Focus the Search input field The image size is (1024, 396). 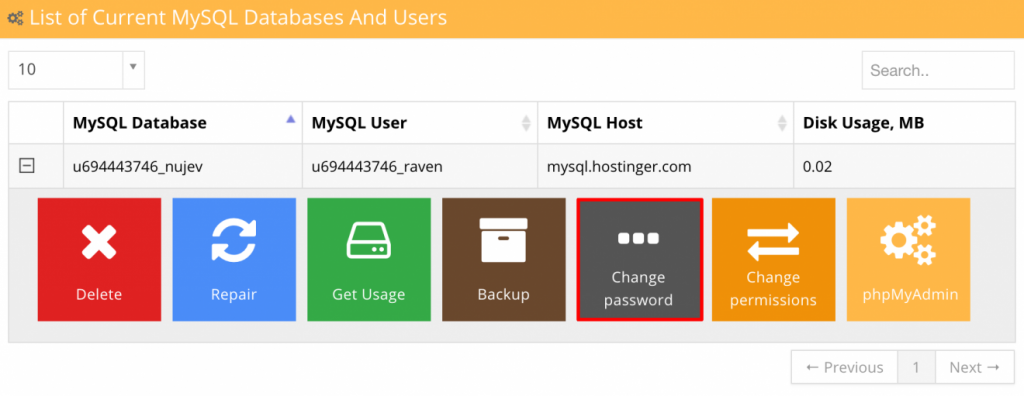point(938,71)
